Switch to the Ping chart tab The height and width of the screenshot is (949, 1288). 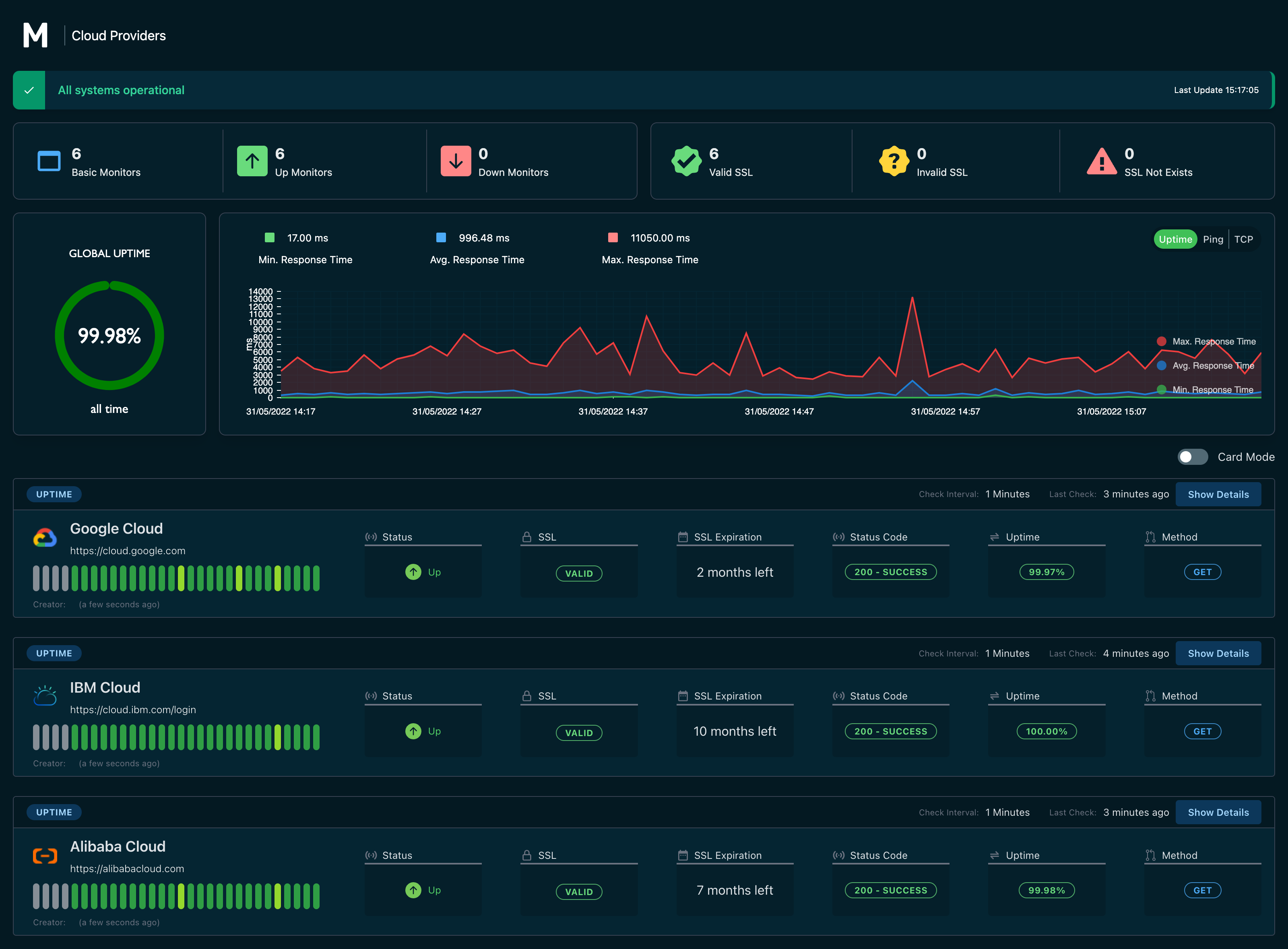point(1213,239)
